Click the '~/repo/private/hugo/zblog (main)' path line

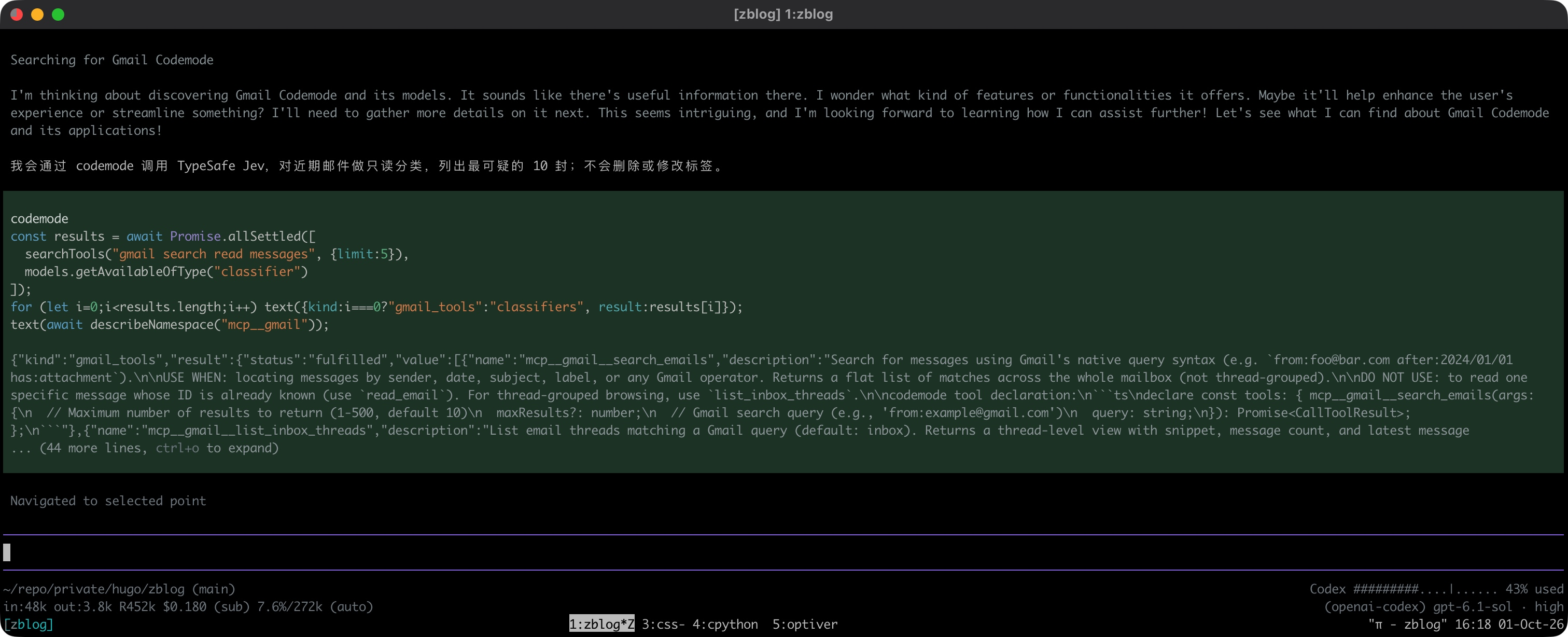pos(119,589)
